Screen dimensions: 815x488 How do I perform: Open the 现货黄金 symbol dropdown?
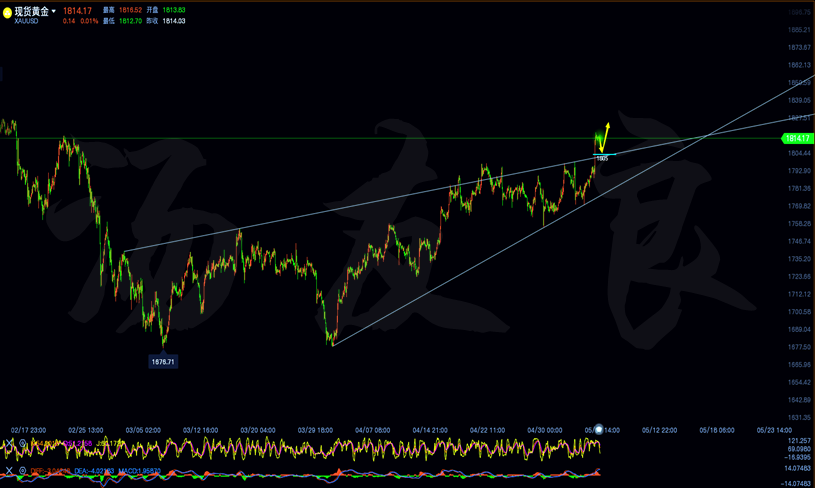(x=54, y=12)
